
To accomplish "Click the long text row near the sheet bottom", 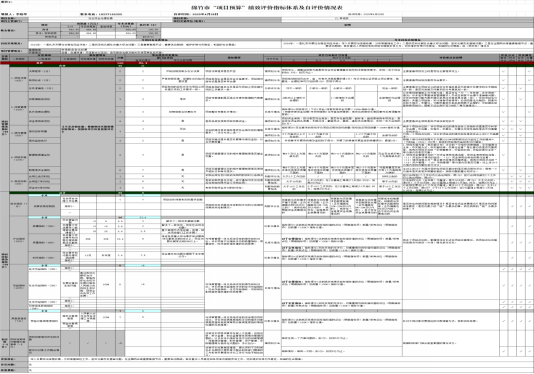I will coord(281,359).
